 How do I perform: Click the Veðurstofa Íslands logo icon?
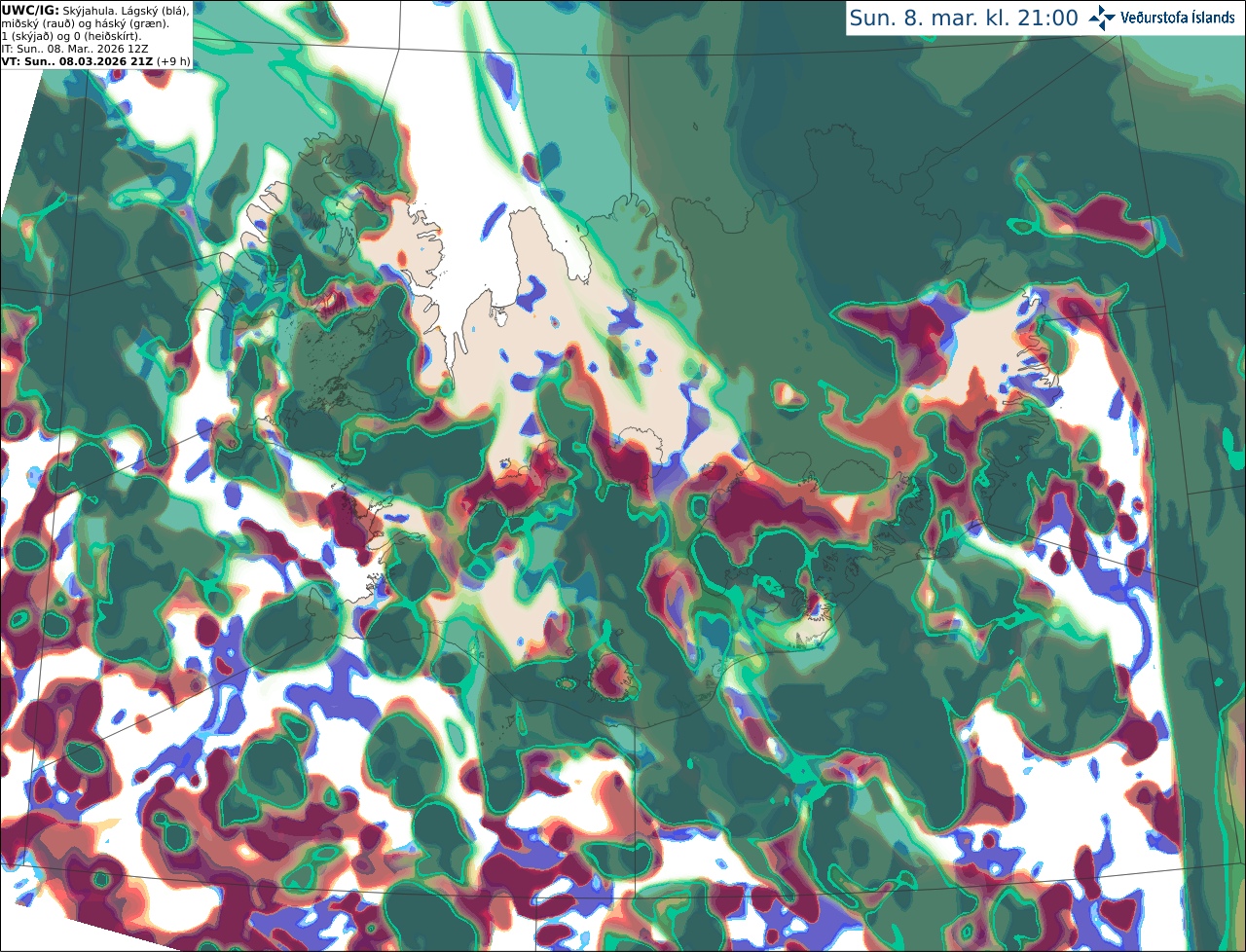[1102, 18]
